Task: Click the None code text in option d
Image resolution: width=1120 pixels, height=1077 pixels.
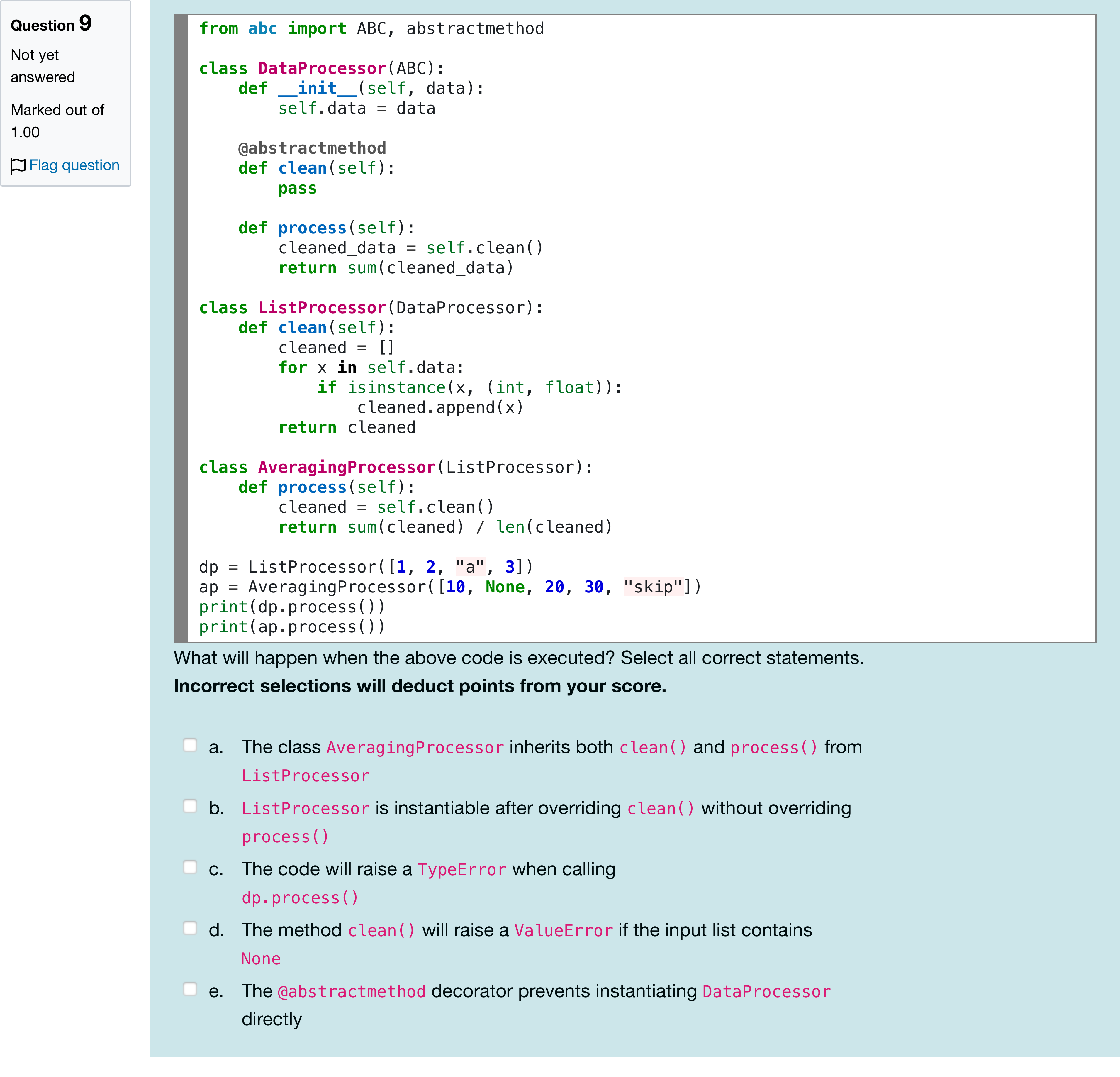Action: 261,959
